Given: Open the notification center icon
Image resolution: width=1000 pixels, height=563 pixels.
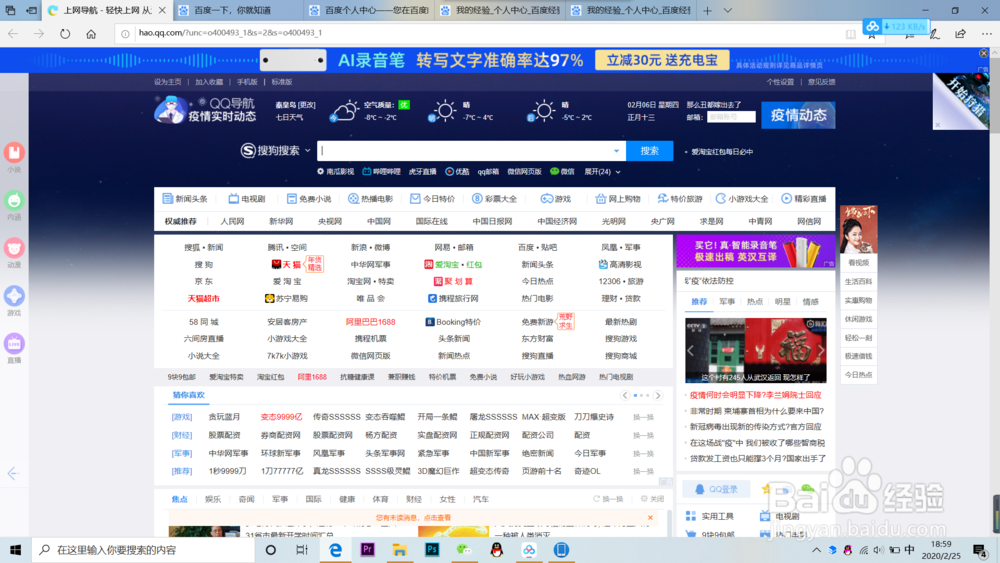Looking at the screenshot, I should pyautogui.click(x=980, y=550).
